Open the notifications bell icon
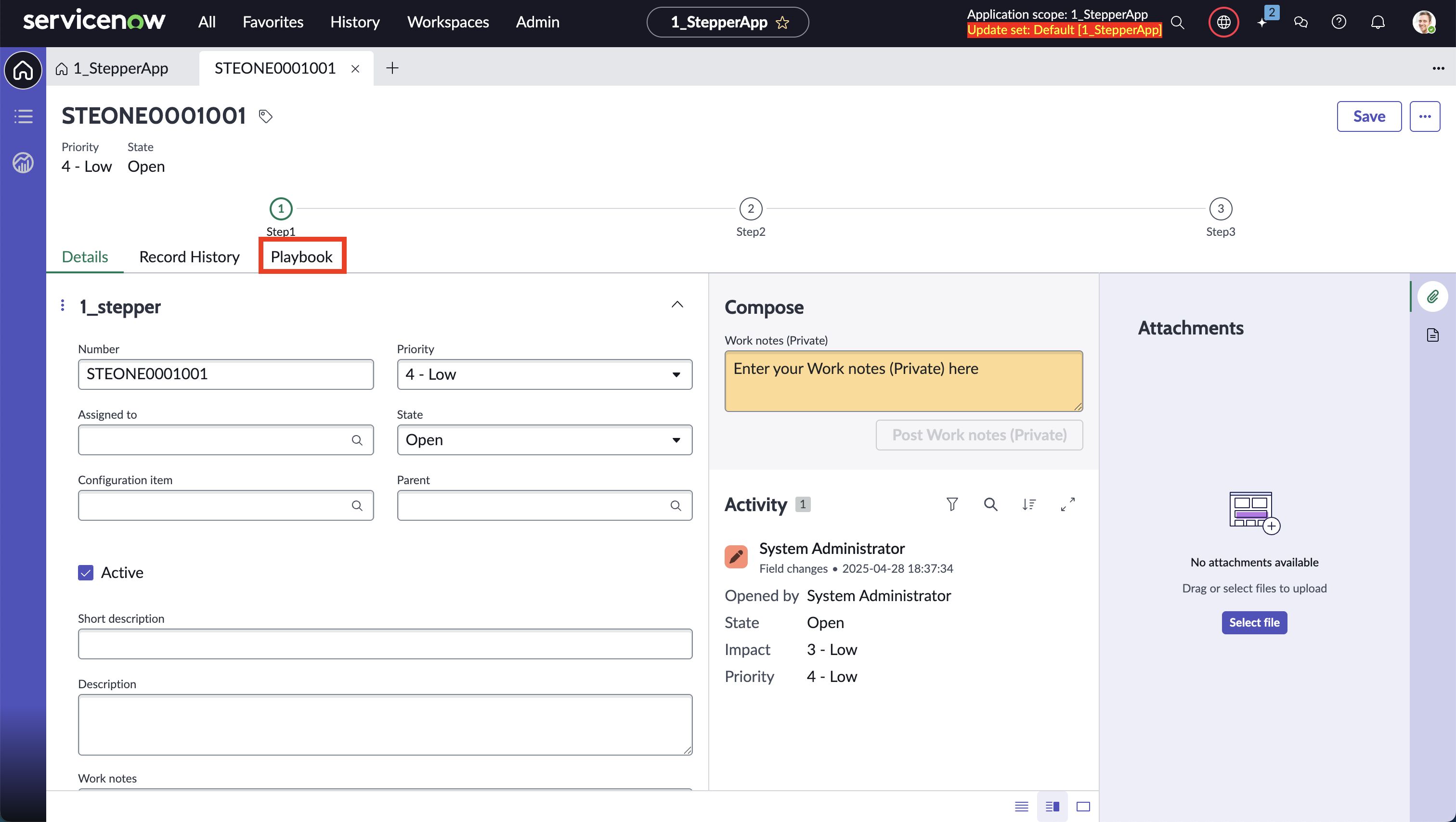This screenshot has width=1456, height=822. coord(1378,23)
